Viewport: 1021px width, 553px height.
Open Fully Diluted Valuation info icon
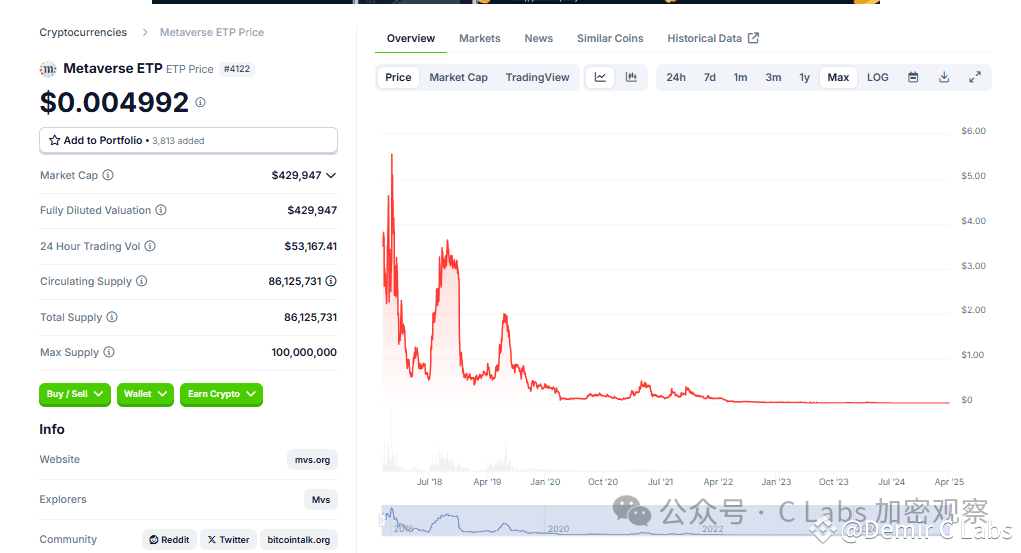click(x=161, y=210)
